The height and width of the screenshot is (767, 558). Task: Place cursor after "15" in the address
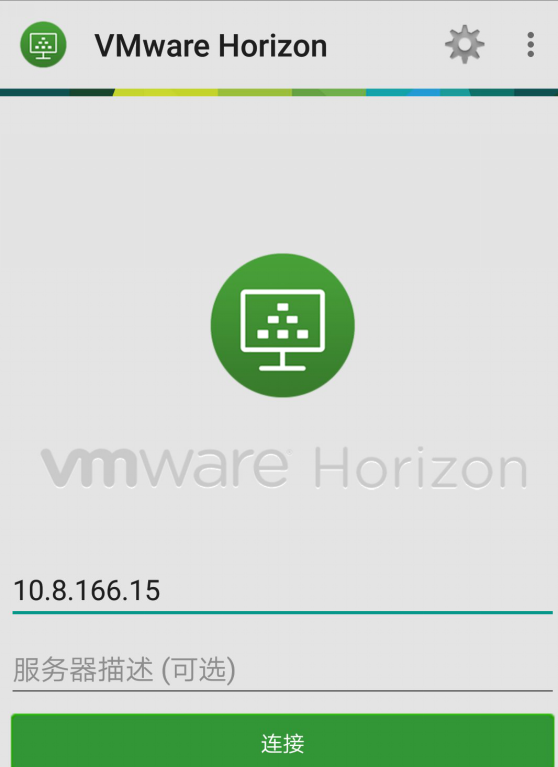tap(161, 590)
